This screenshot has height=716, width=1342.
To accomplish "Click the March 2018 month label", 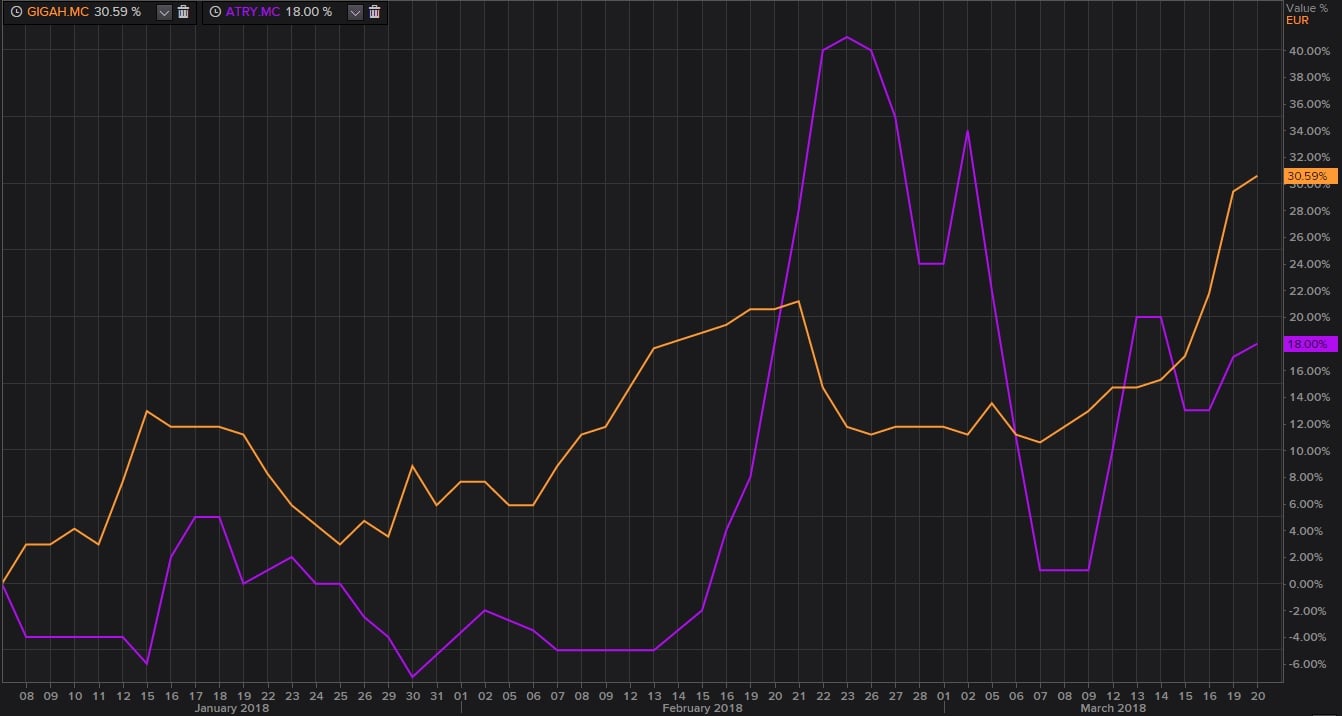I will [1113, 708].
